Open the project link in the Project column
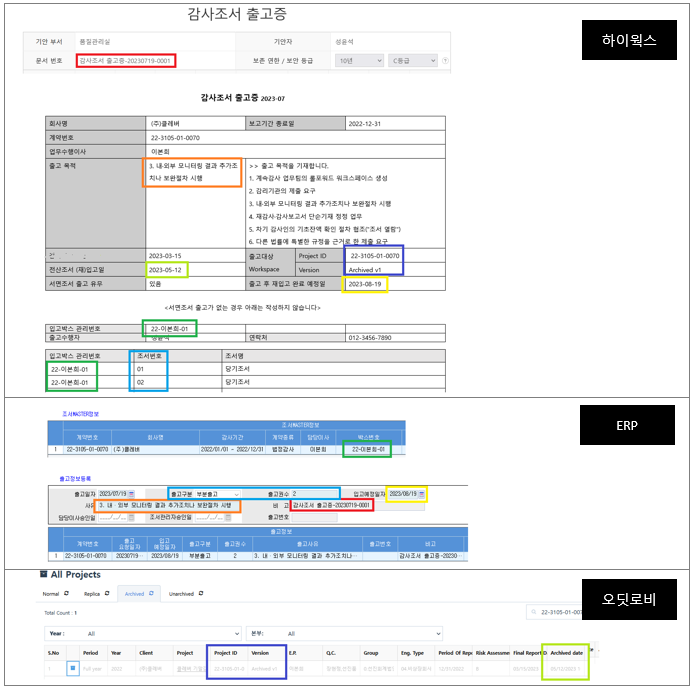The height and width of the screenshot is (690, 696). point(184,667)
